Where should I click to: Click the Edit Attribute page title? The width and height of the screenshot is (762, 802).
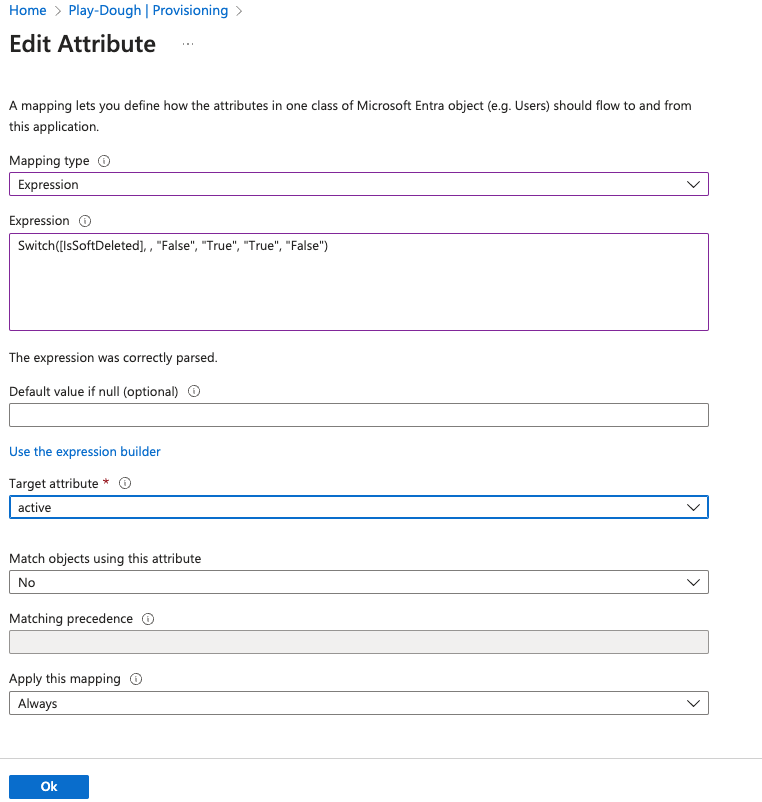tap(82, 44)
